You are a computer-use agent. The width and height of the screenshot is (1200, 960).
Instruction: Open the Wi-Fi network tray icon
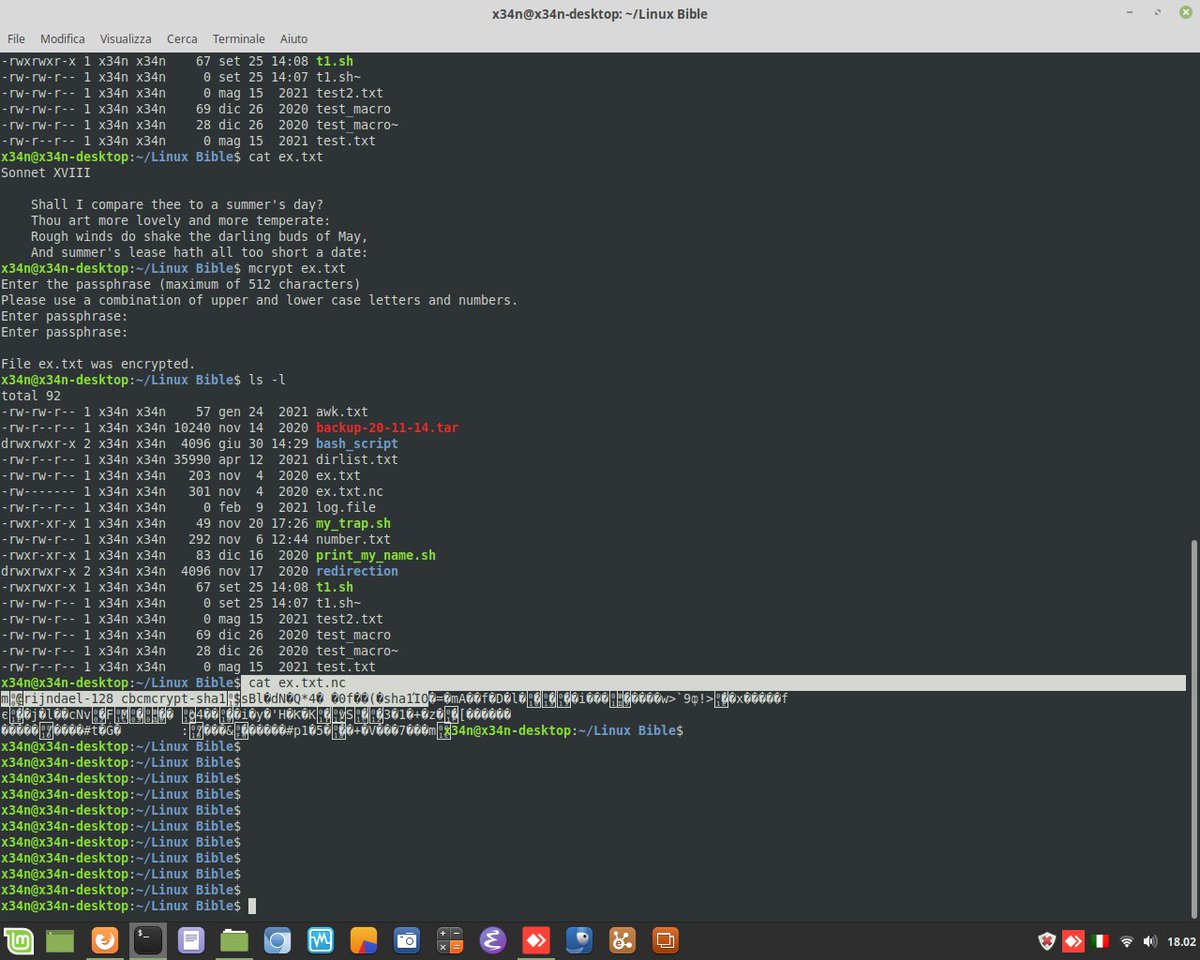click(x=1127, y=941)
